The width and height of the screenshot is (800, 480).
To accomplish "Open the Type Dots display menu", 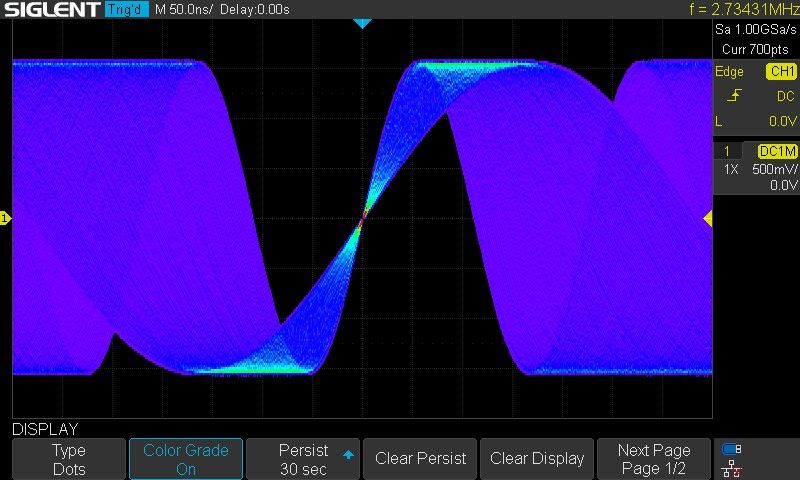I will click(x=69, y=459).
